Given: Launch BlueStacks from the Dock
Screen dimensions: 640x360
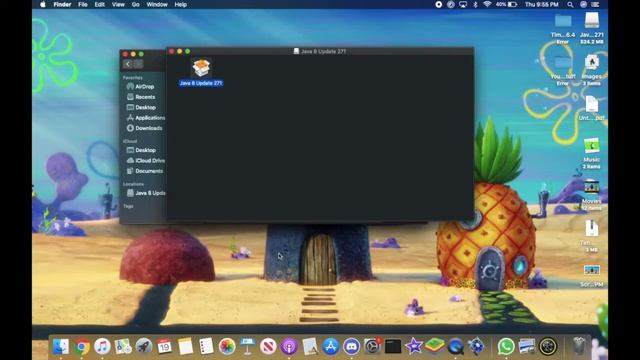Looking at the screenshot, I should (x=435, y=347).
